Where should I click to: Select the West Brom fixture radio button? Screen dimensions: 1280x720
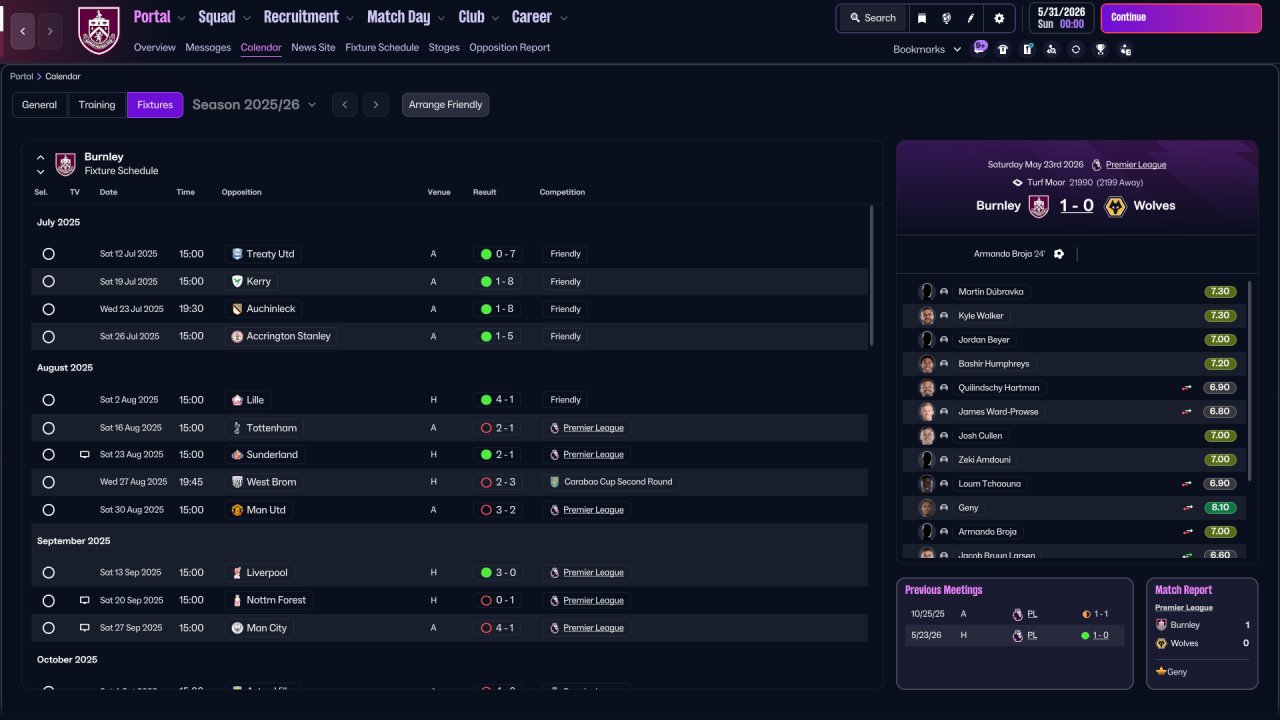[48, 482]
